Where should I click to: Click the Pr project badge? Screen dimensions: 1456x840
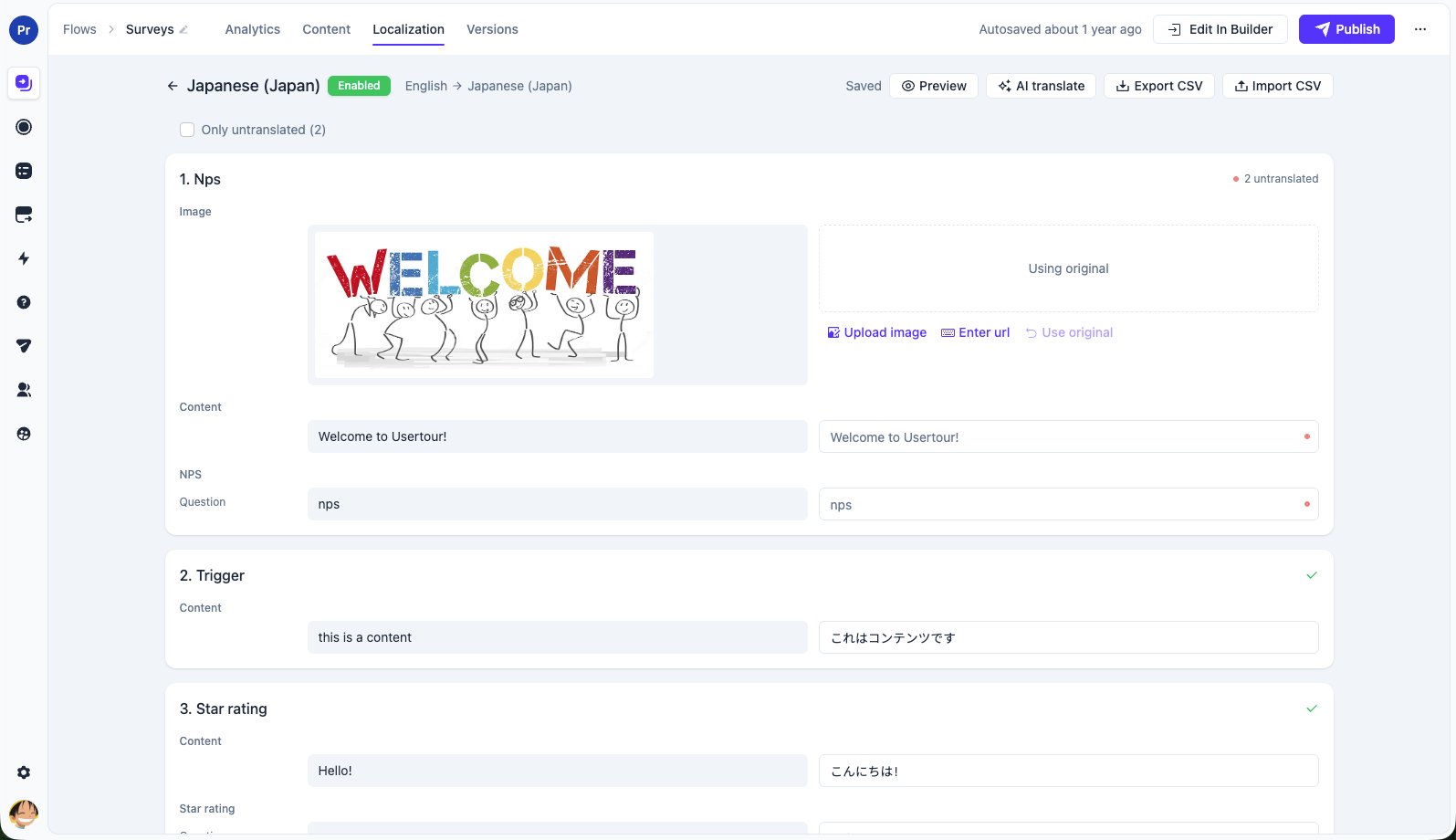coord(24,29)
